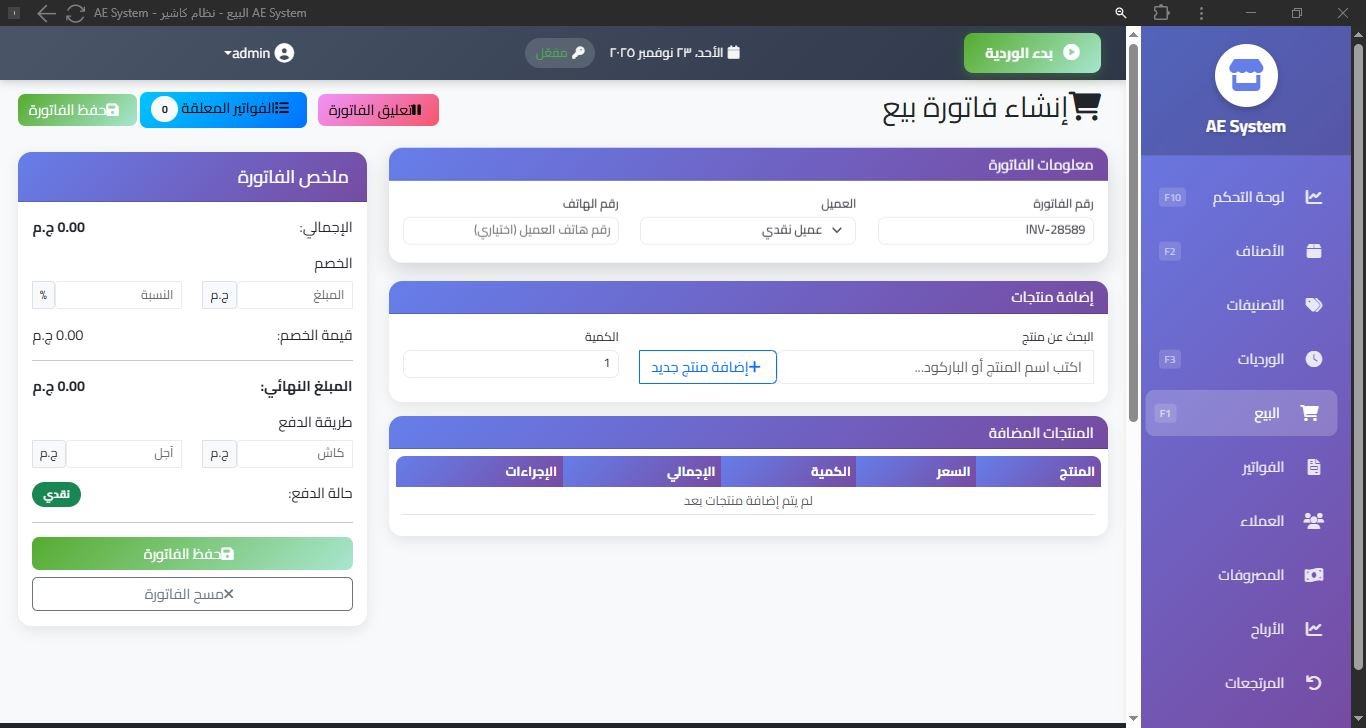This screenshot has height=728, width=1366.
Task: Click the الأصناف box icon in the sidebar
Action: coord(1313,250)
